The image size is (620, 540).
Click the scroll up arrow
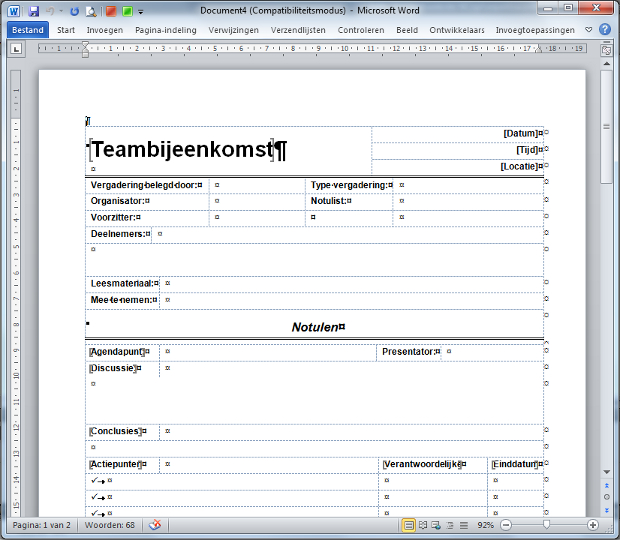pyautogui.click(x=606, y=63)
